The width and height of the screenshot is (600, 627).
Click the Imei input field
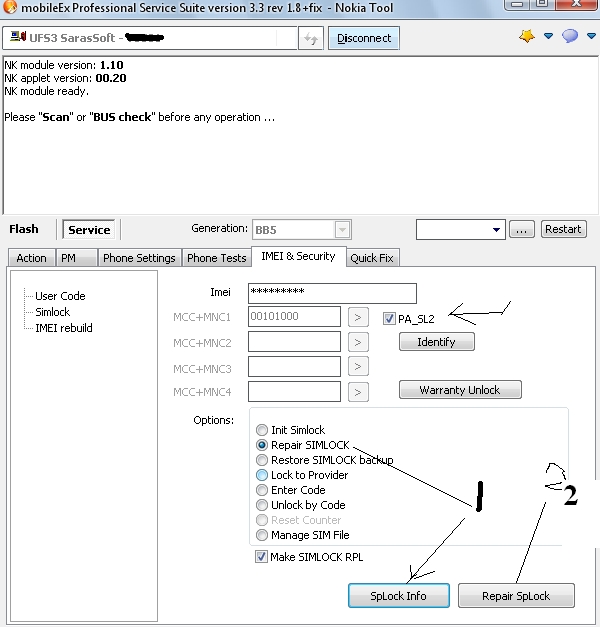(332, 294)
